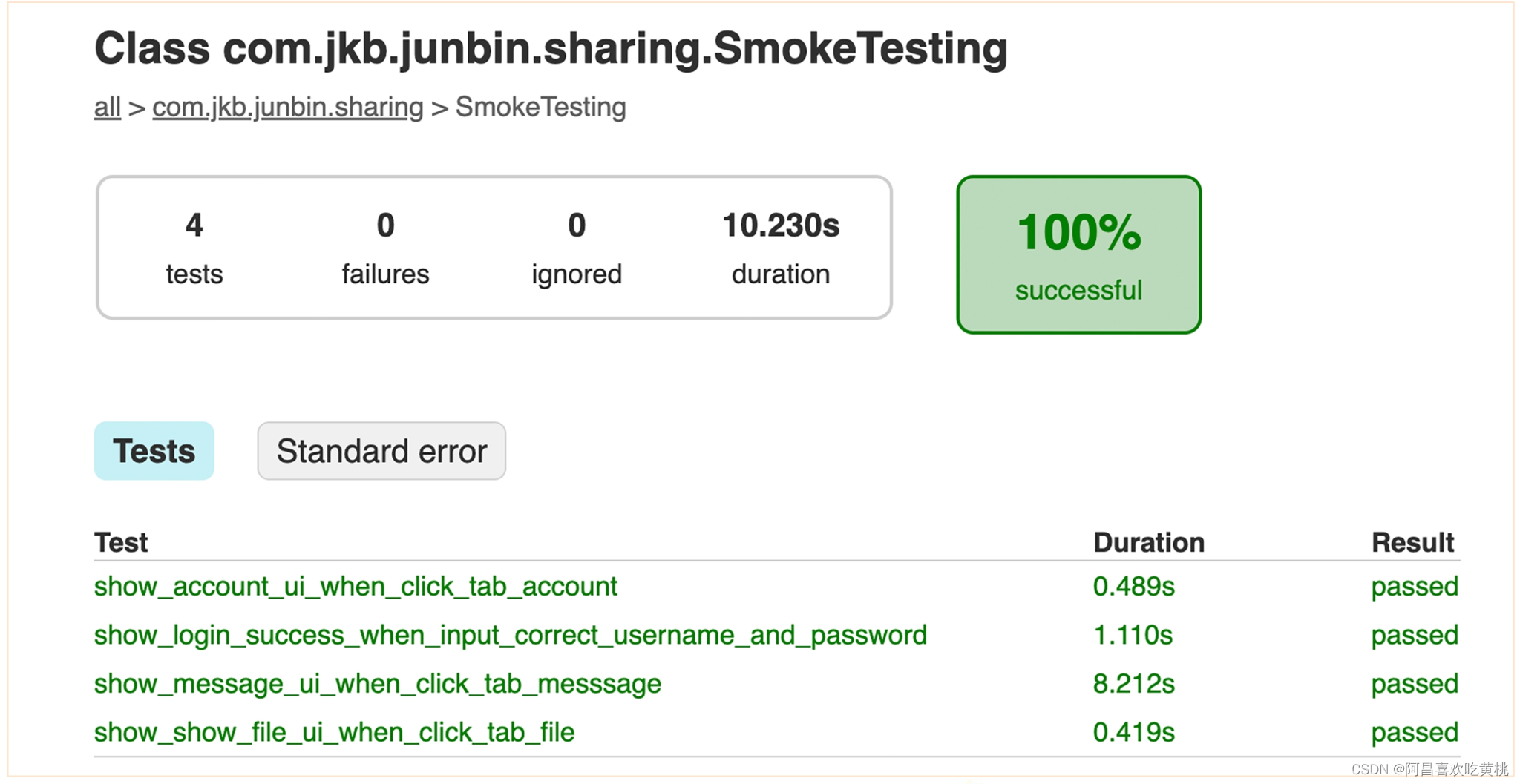Image resolution: width=1520 pixels, height=784 pixels.
Task: Select test show_login_success_when_input_correct_username_and_password
Action: point(511,636)
